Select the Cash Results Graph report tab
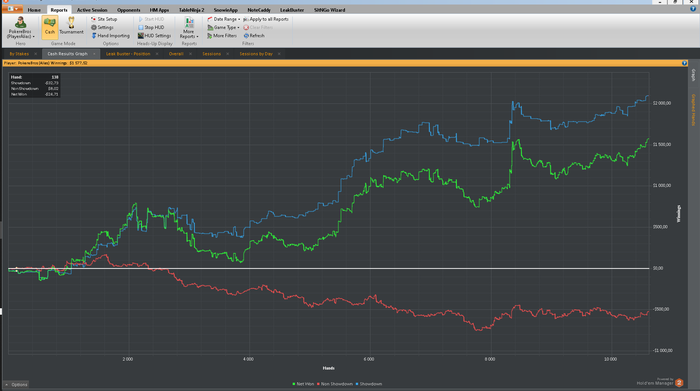The image size is (700, 391). pyautogui.click(x=67, y=54)
